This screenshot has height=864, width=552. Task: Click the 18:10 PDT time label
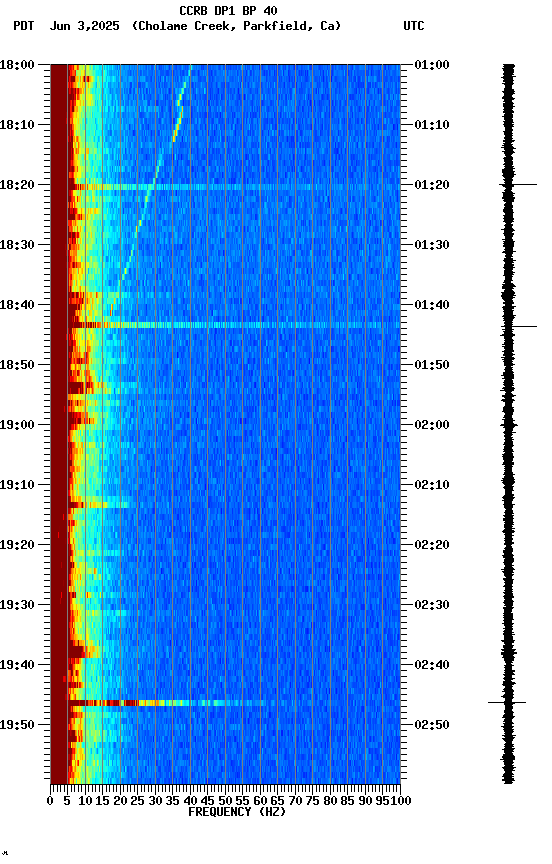point(17,125)
